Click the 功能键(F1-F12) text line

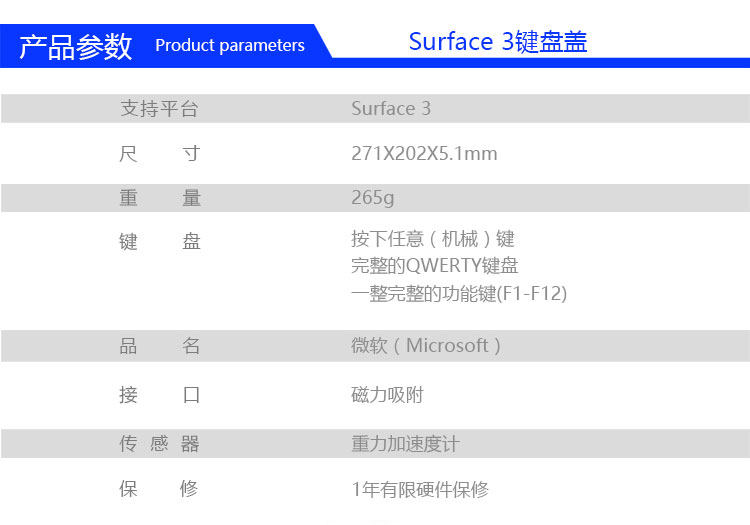(x=459, y=294)
